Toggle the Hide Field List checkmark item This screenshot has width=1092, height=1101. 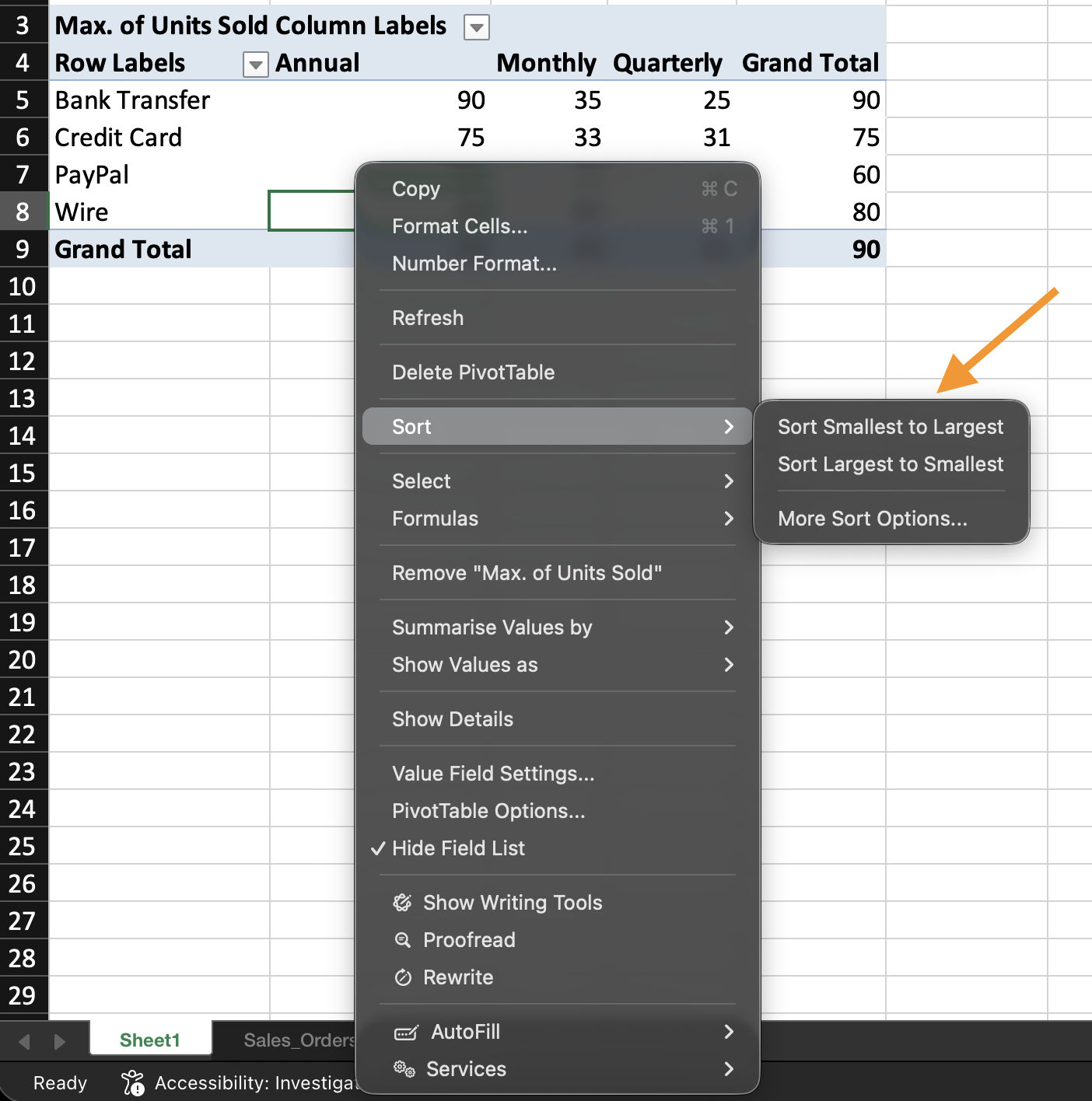click(458, 848)
